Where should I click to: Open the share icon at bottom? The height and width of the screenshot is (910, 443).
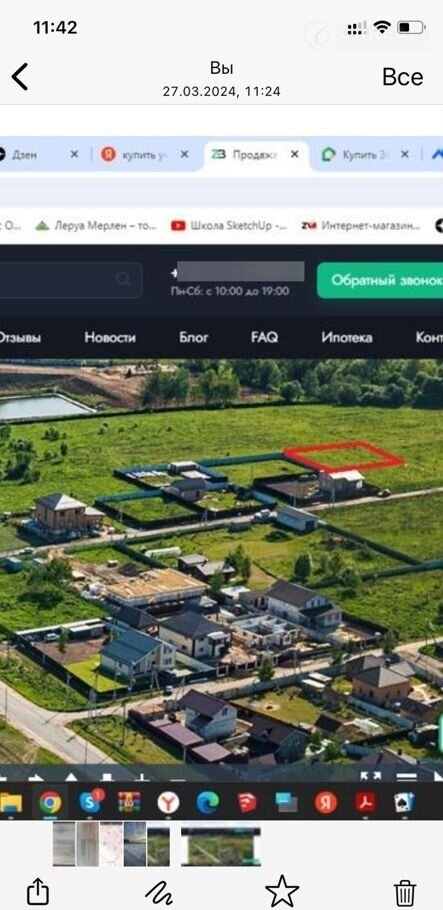point(38,891)
